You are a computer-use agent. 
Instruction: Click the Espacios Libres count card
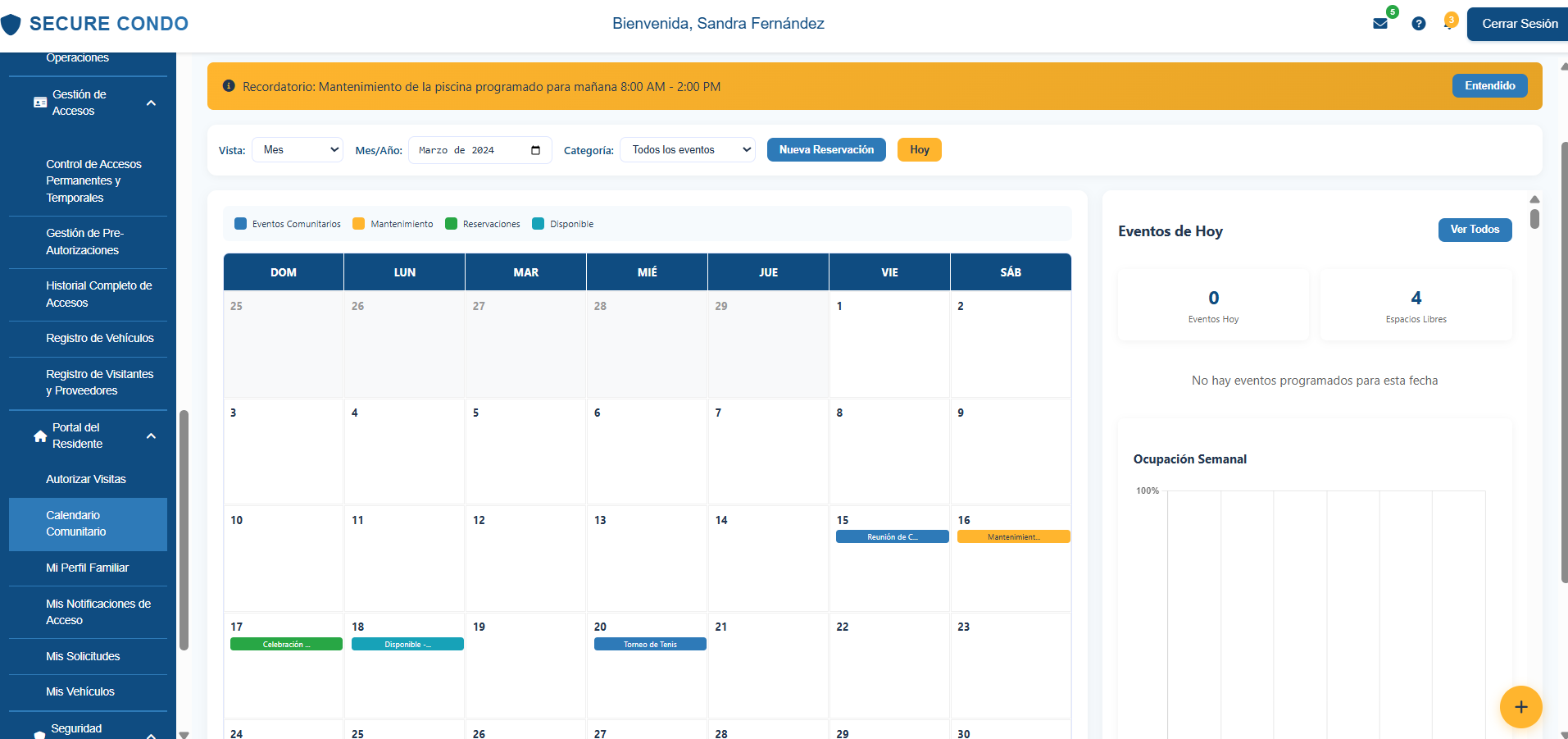(1416, 305)
